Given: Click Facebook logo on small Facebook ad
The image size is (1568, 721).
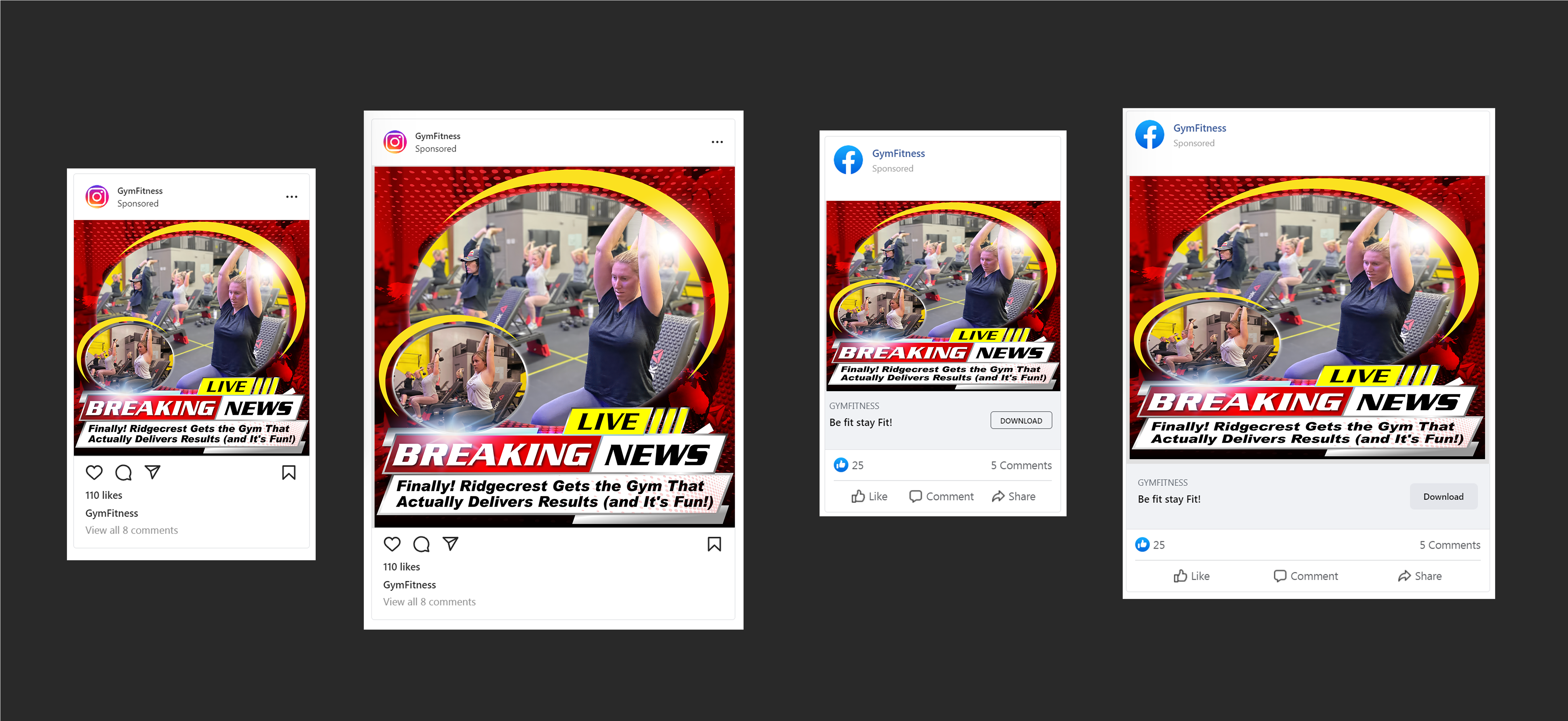Looking at the screenshot, I should pos(848,160).
